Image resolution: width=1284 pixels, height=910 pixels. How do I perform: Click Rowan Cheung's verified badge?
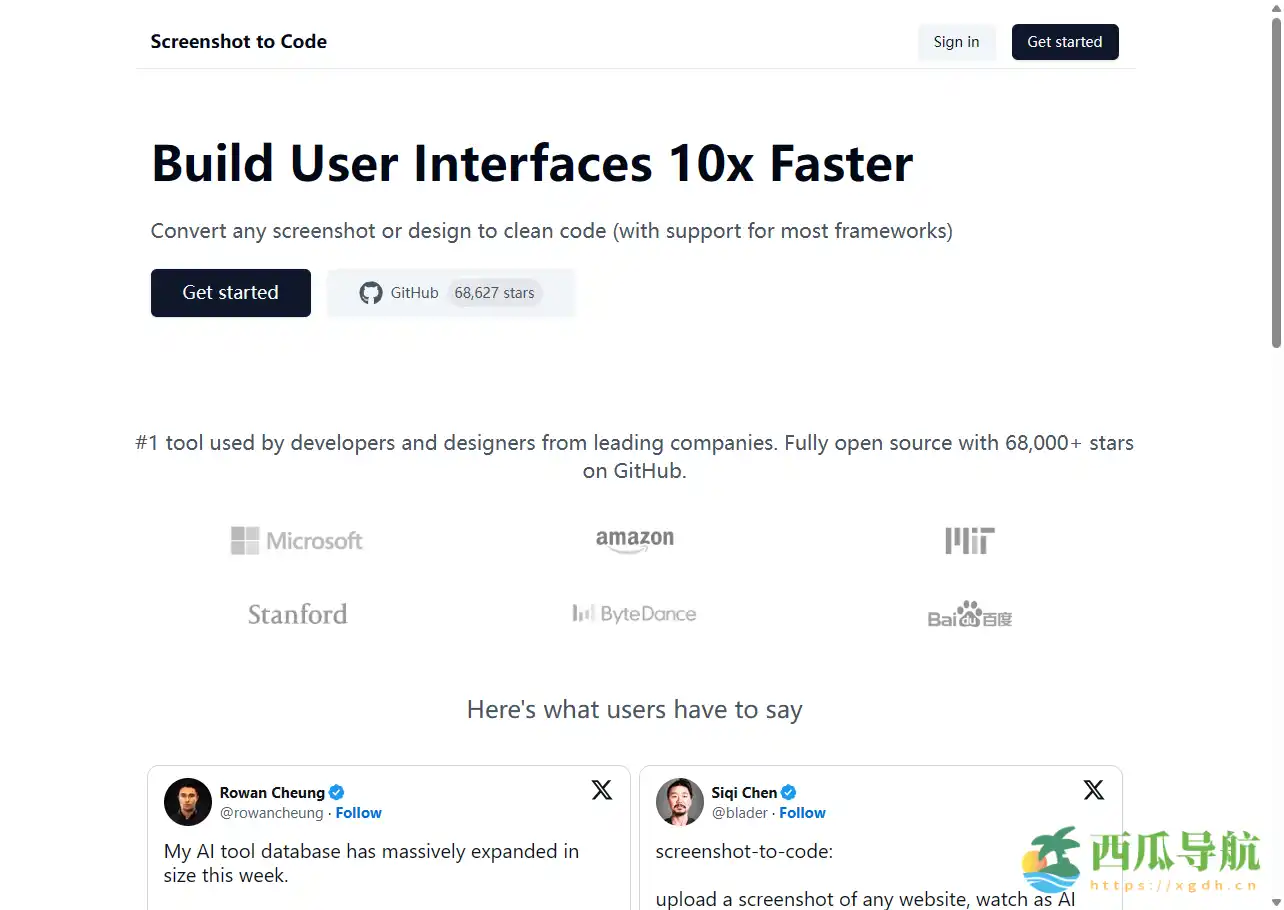(337, 793)
